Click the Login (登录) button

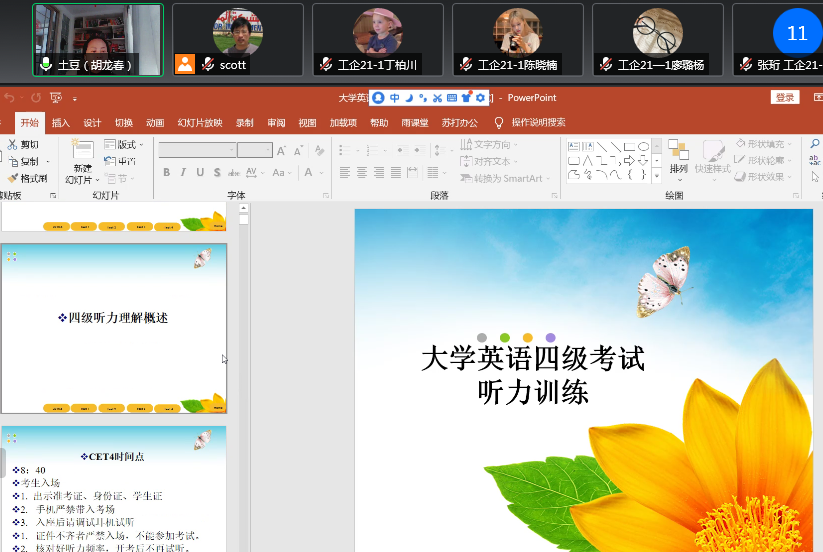click(x=785, y=98)
